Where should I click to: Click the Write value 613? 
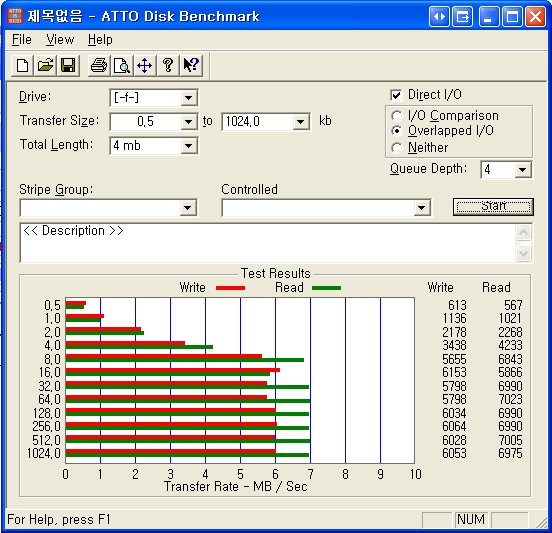pos(457,305)
